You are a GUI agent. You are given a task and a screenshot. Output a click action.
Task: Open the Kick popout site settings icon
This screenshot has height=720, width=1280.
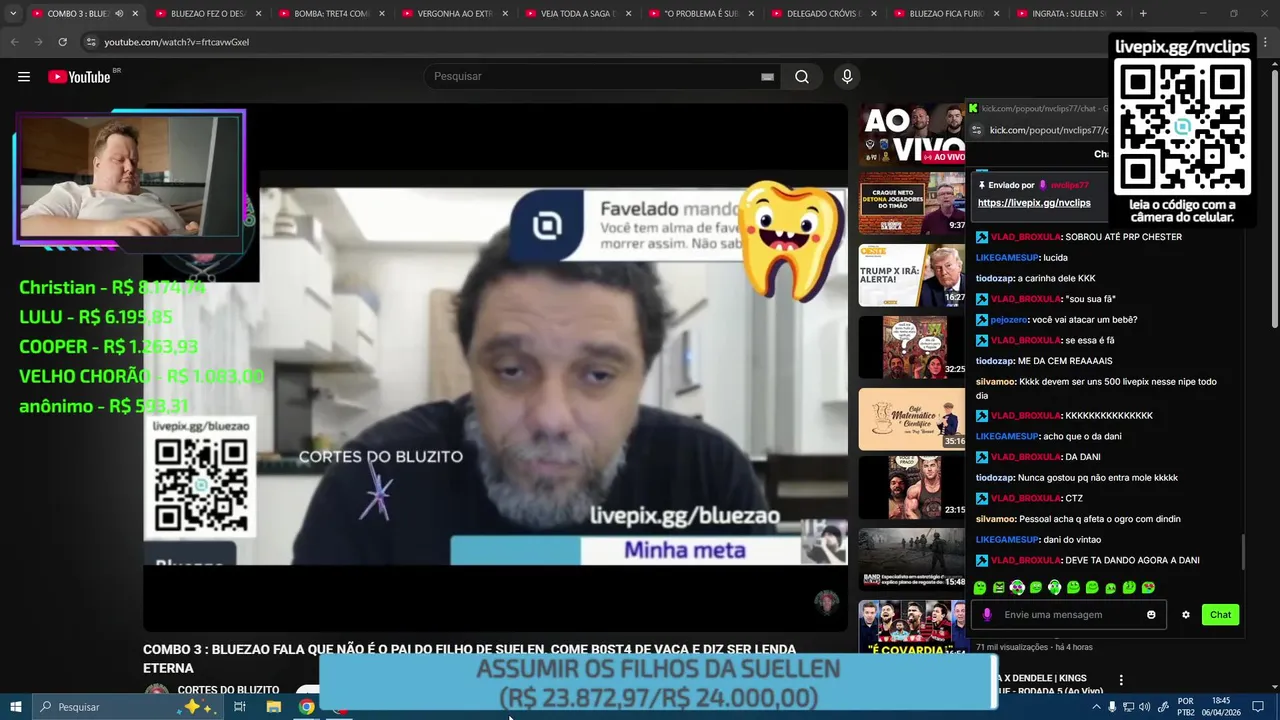(x=977, y=130)
